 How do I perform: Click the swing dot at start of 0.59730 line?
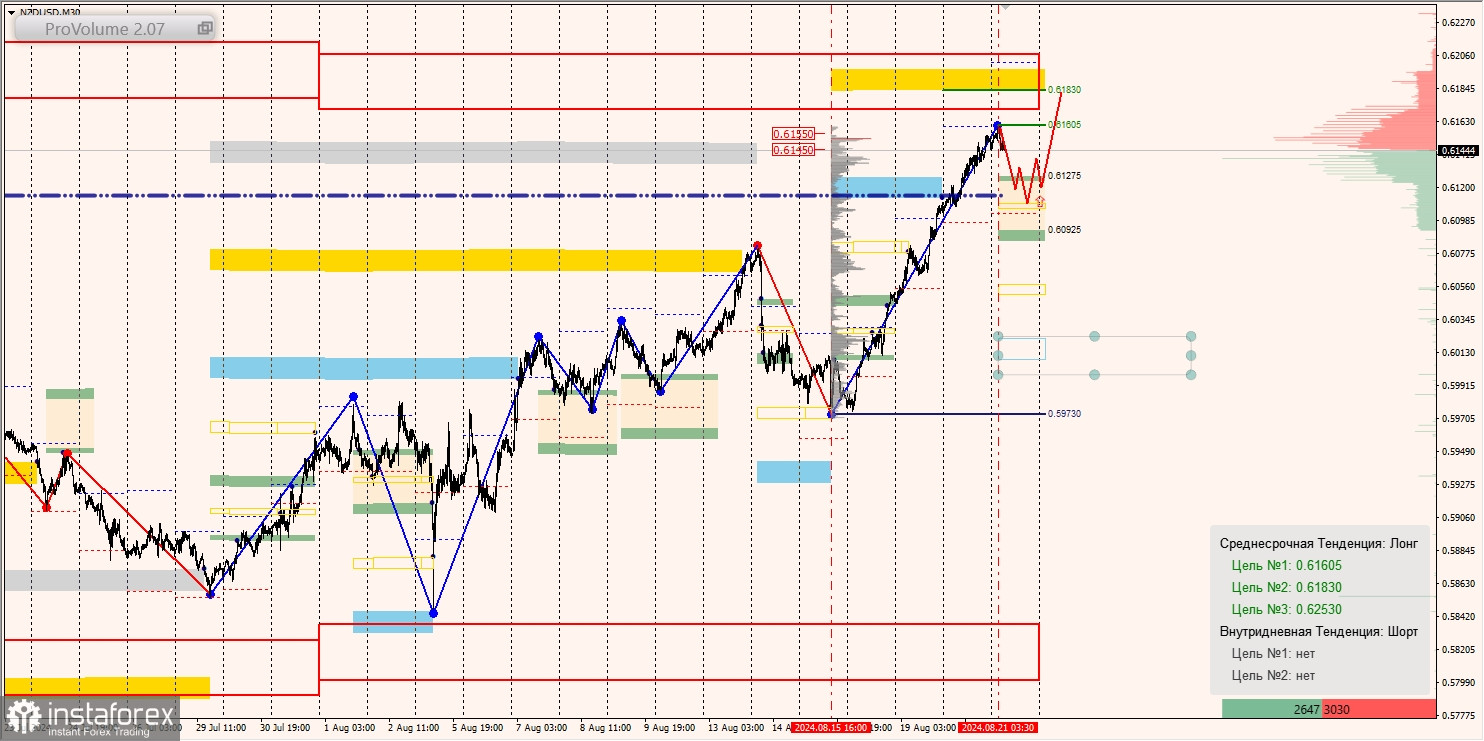point(831,413)
